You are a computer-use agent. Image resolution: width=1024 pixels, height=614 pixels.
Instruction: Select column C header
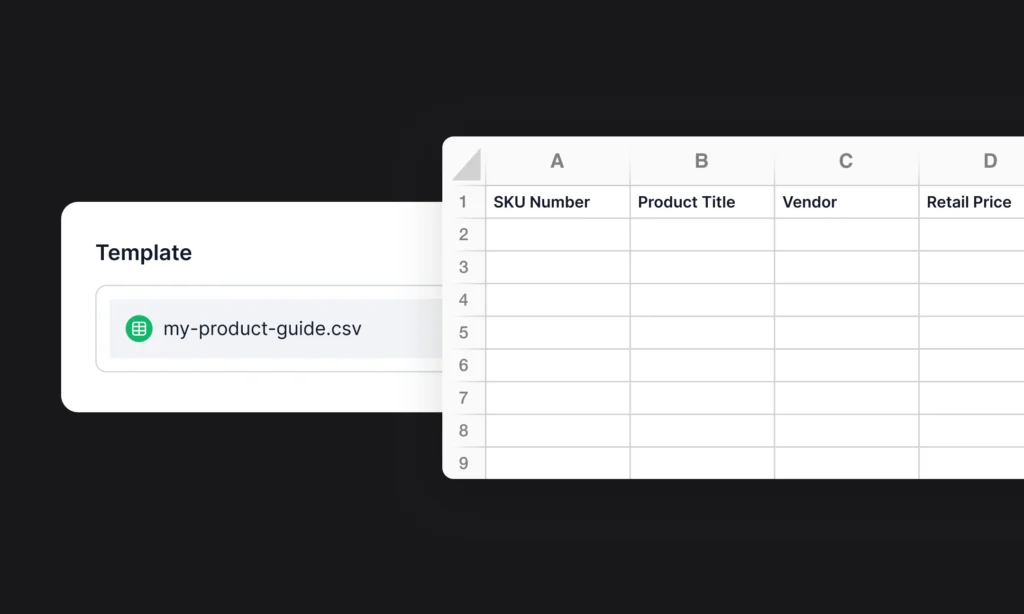click(x=845, y=161)
